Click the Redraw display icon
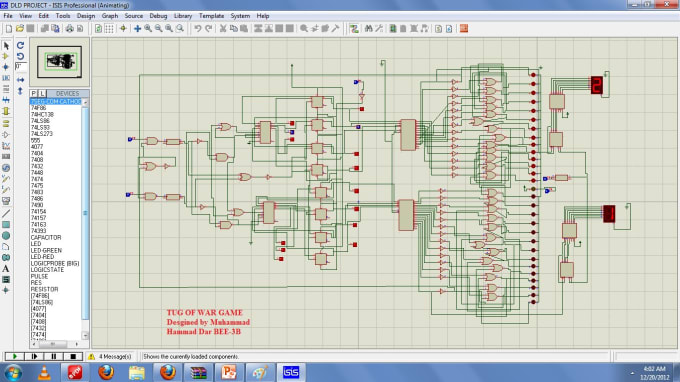Screen dimensions: 680x382 (99, 29)
